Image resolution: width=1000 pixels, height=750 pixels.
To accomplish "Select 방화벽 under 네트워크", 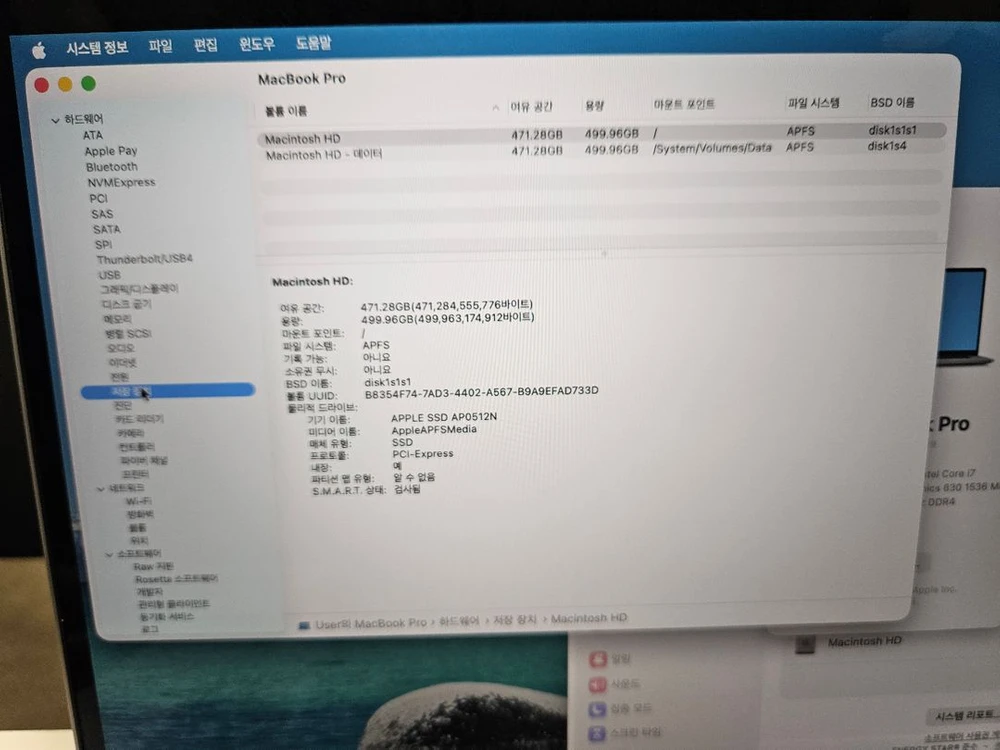I will (140, 515).
